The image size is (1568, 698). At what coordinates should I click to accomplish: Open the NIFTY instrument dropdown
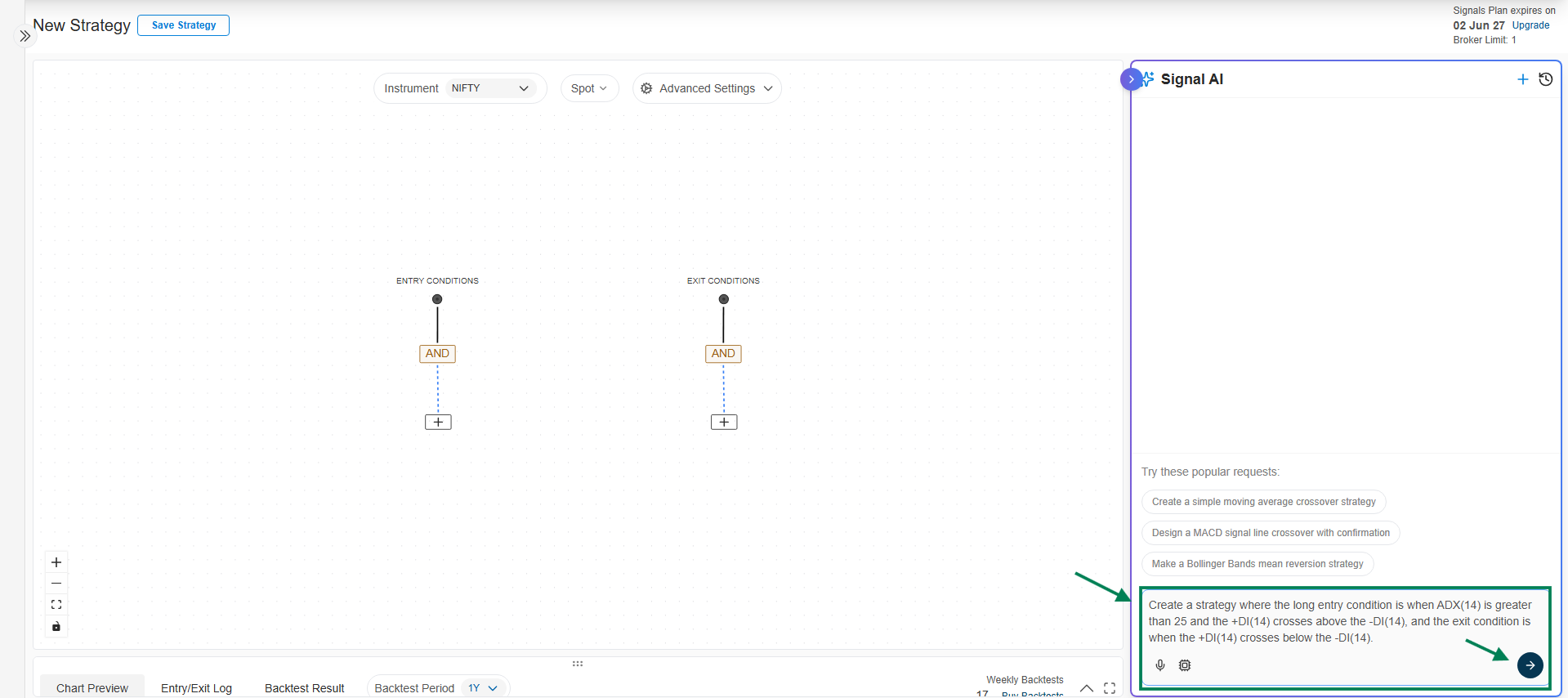point(490,88)
